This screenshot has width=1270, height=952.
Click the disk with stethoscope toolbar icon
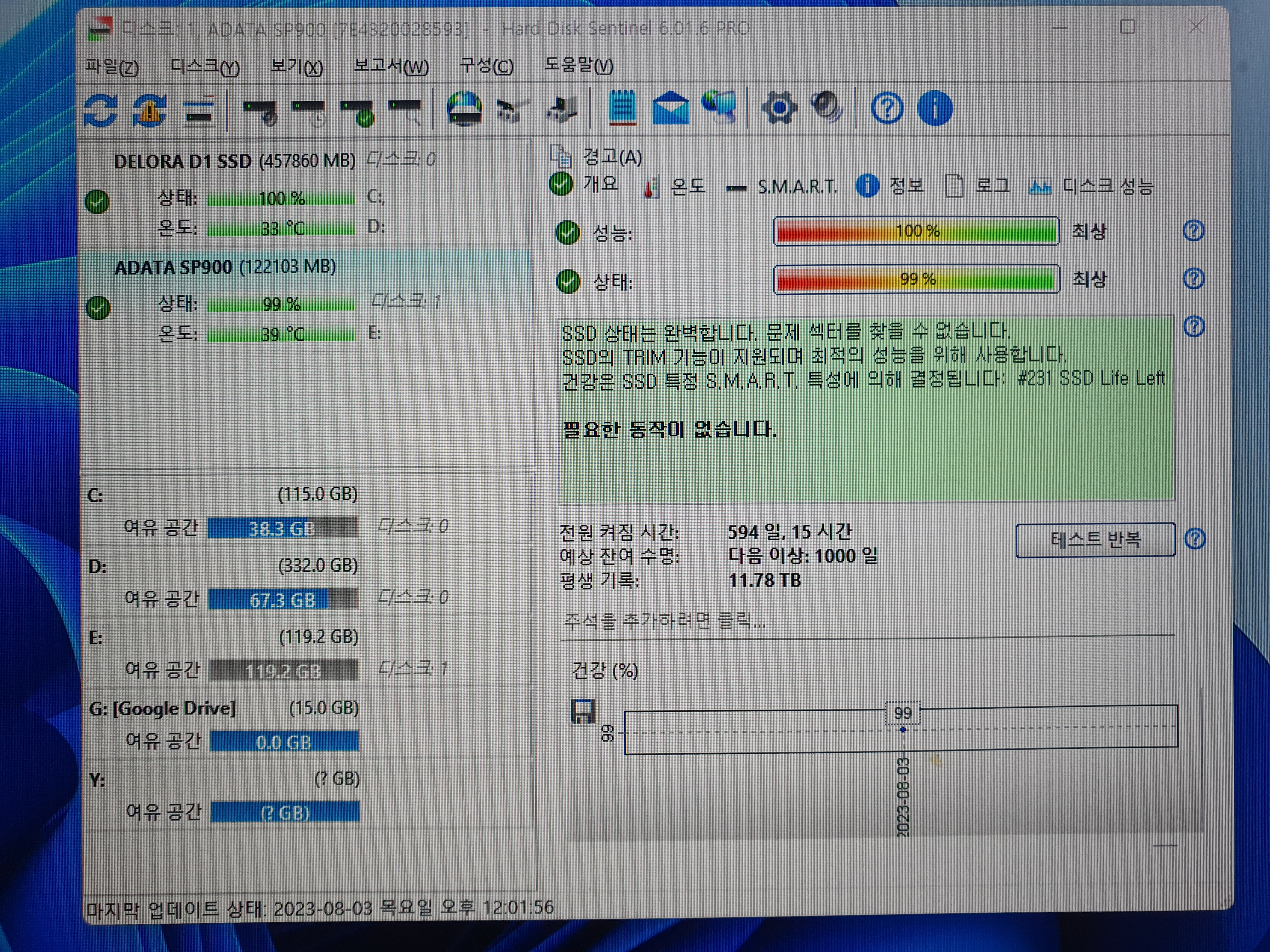point(260,112)
